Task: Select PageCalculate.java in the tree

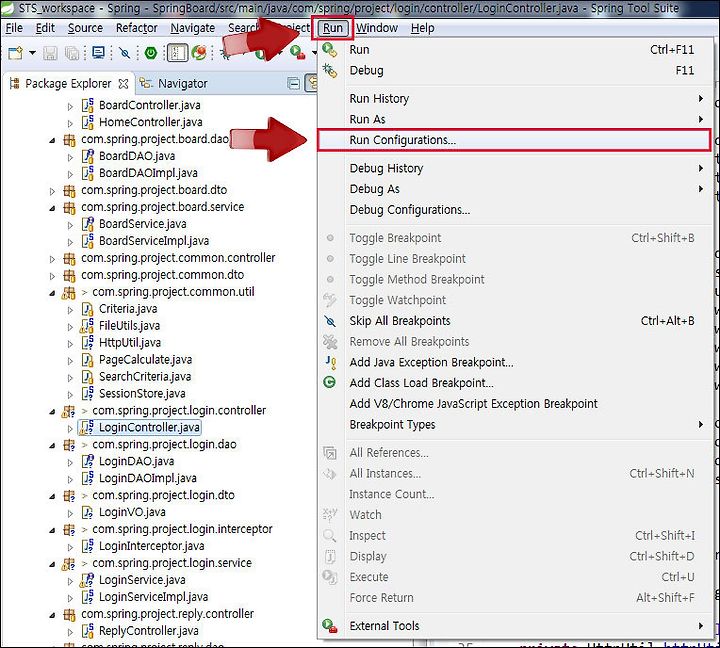Action: pyautogui.click(x=146, y=360)
